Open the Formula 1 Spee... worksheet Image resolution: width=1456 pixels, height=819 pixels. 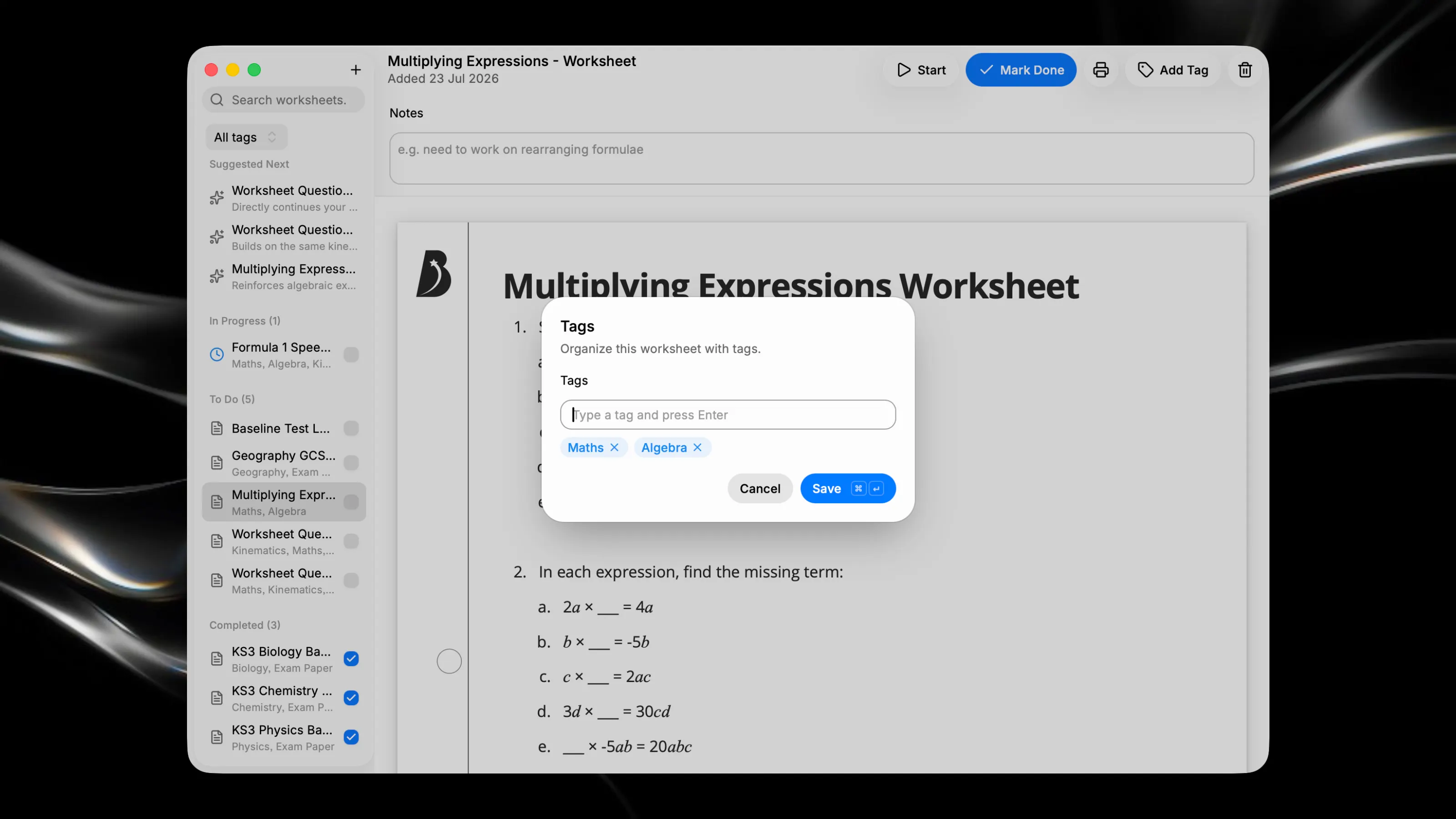[284, 354]
